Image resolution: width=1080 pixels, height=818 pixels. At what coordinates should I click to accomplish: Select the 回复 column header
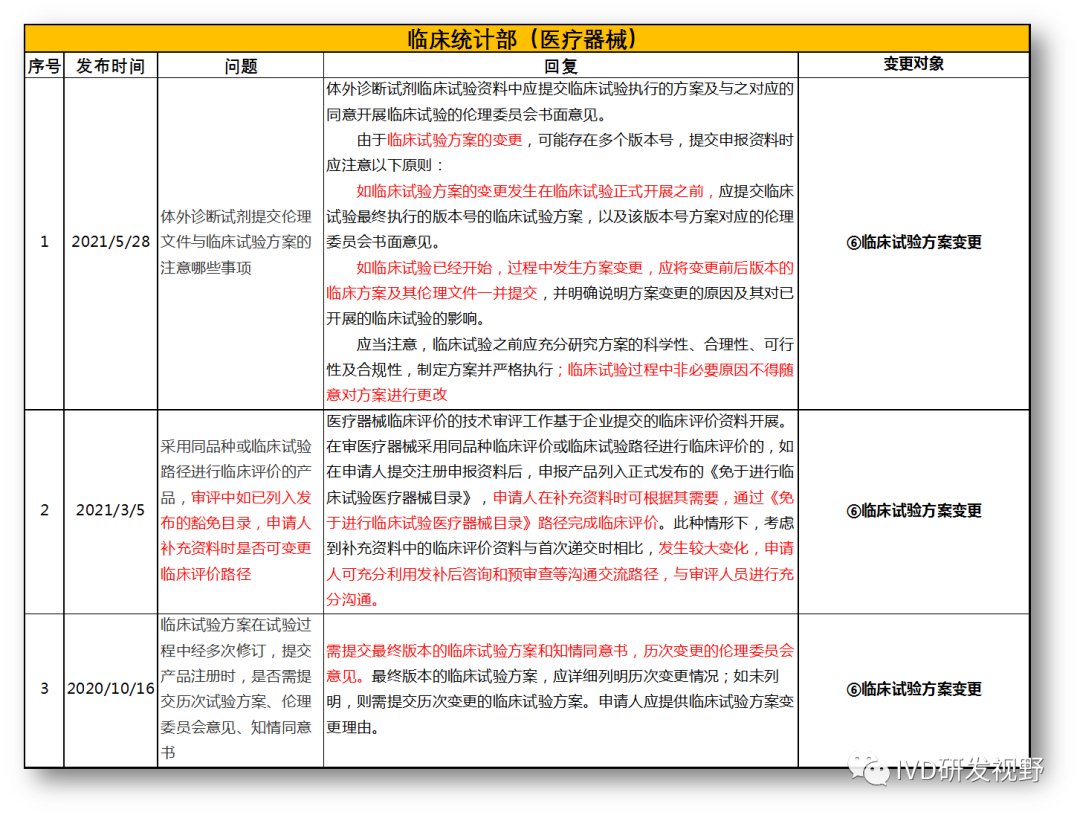pos(560,66)
